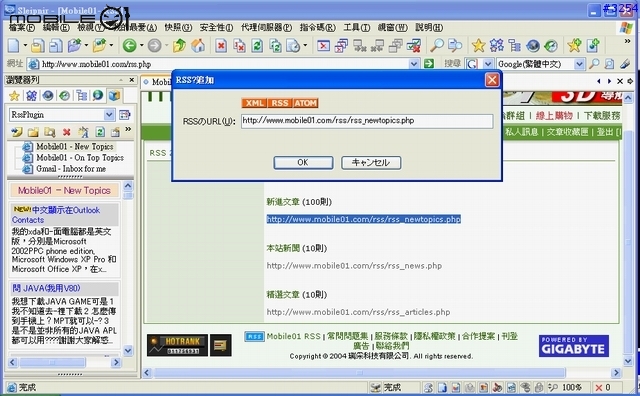Click the Add to Favorites star-plus icon
This screenshot has width=640, height=396.
pyautogui.click(x=574, y=45)
